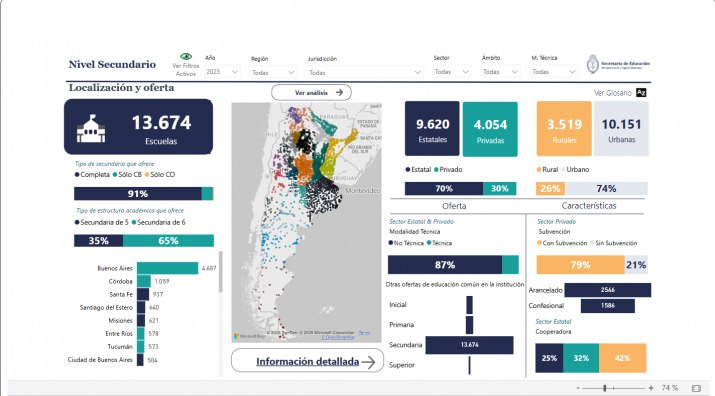The image size is (715, 396).
Task: Click the 87% No Técnica bar segment
Action: [445, 265]
